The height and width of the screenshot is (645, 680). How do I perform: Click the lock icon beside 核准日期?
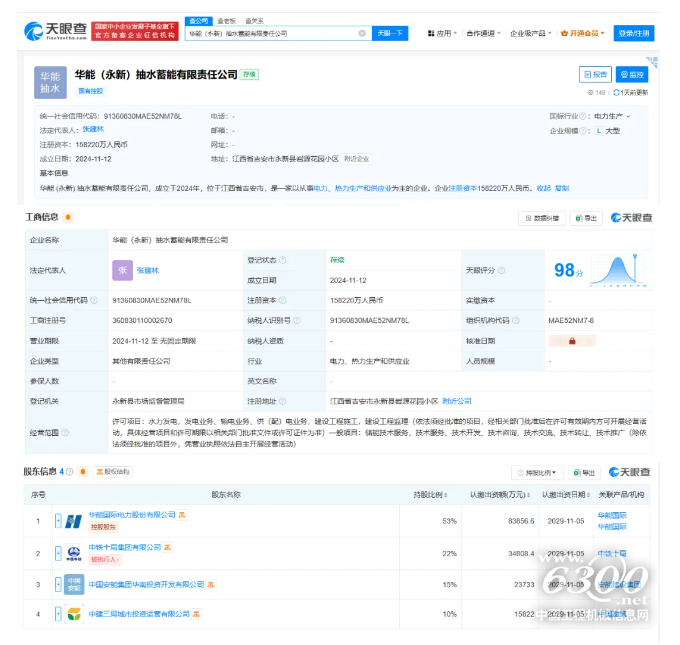click(573, 341)
